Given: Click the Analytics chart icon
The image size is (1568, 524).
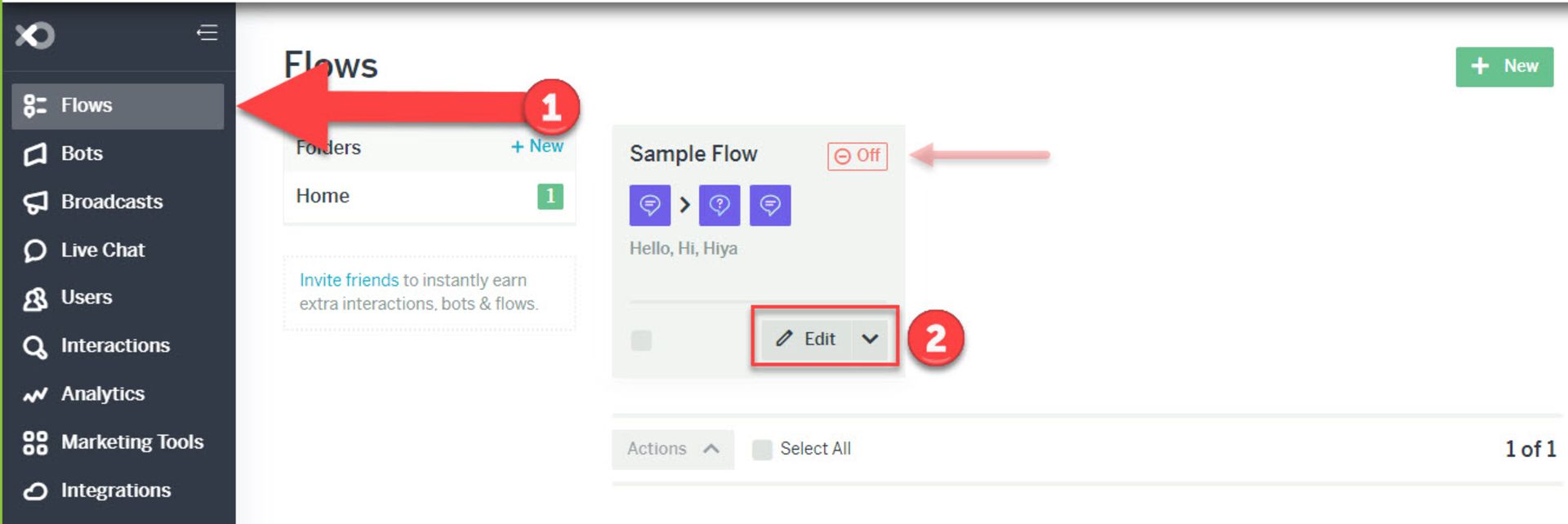Looking at the screenshot, I should click(x=35, y=395).
